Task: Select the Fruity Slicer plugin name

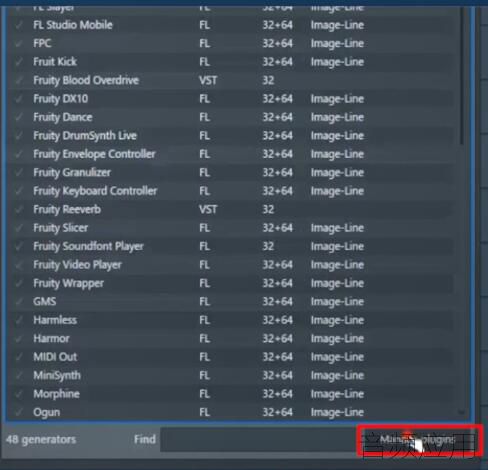Action: (61, 228)
